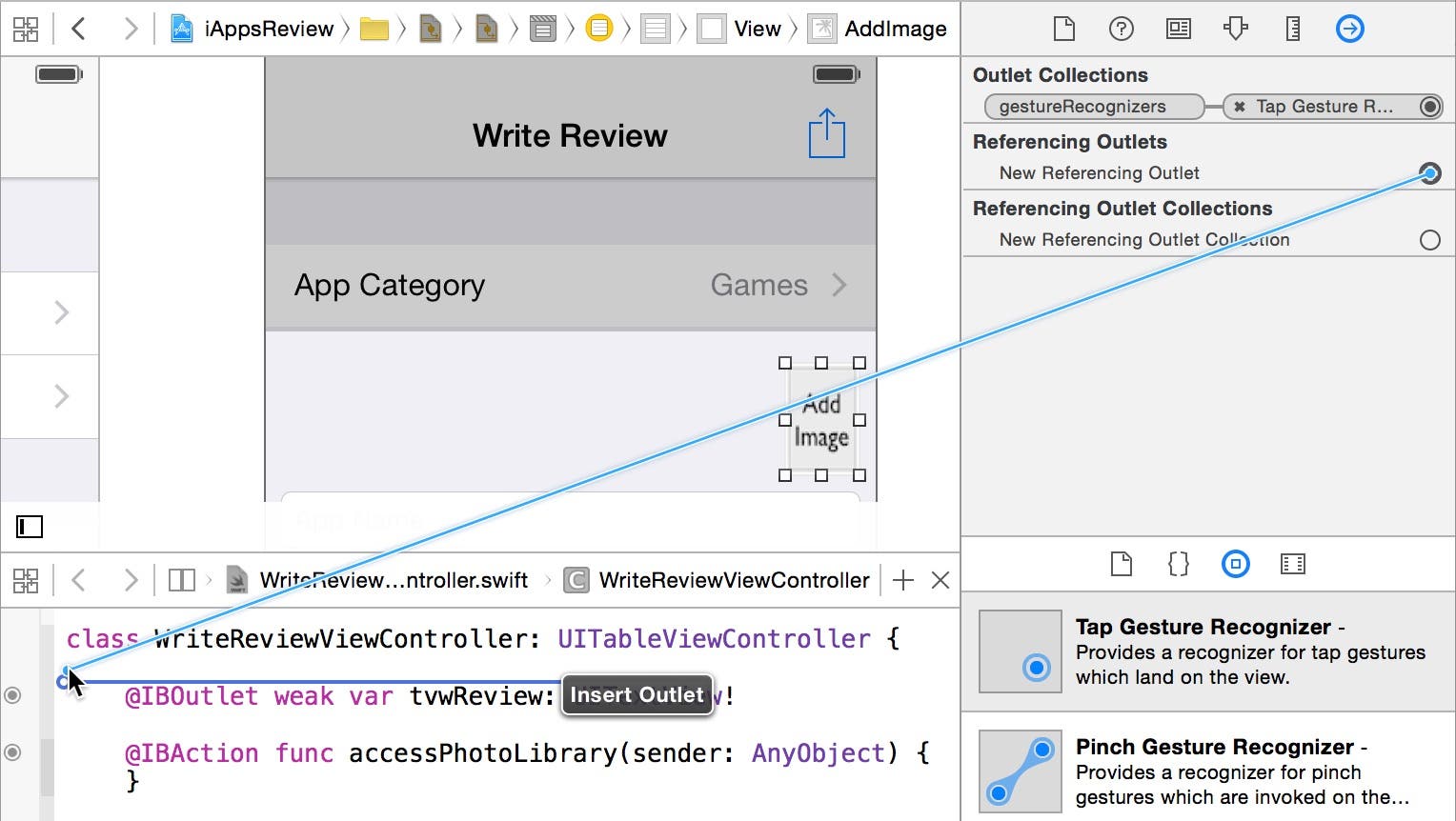Screen dimensions: 1456x821
Task: Click the gestureRecognizers outlet collection
Action: click(x=1094, y=107)
